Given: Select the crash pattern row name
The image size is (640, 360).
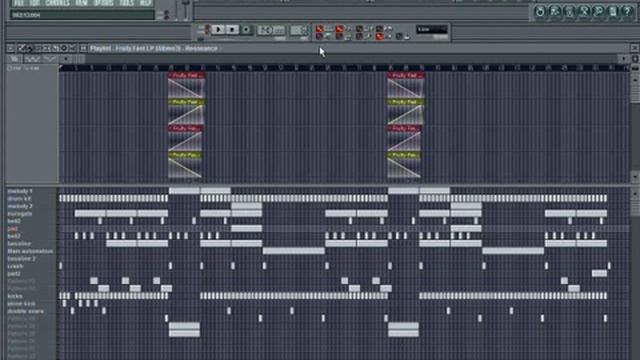Looking at the screenshot, I should point(16,266).
